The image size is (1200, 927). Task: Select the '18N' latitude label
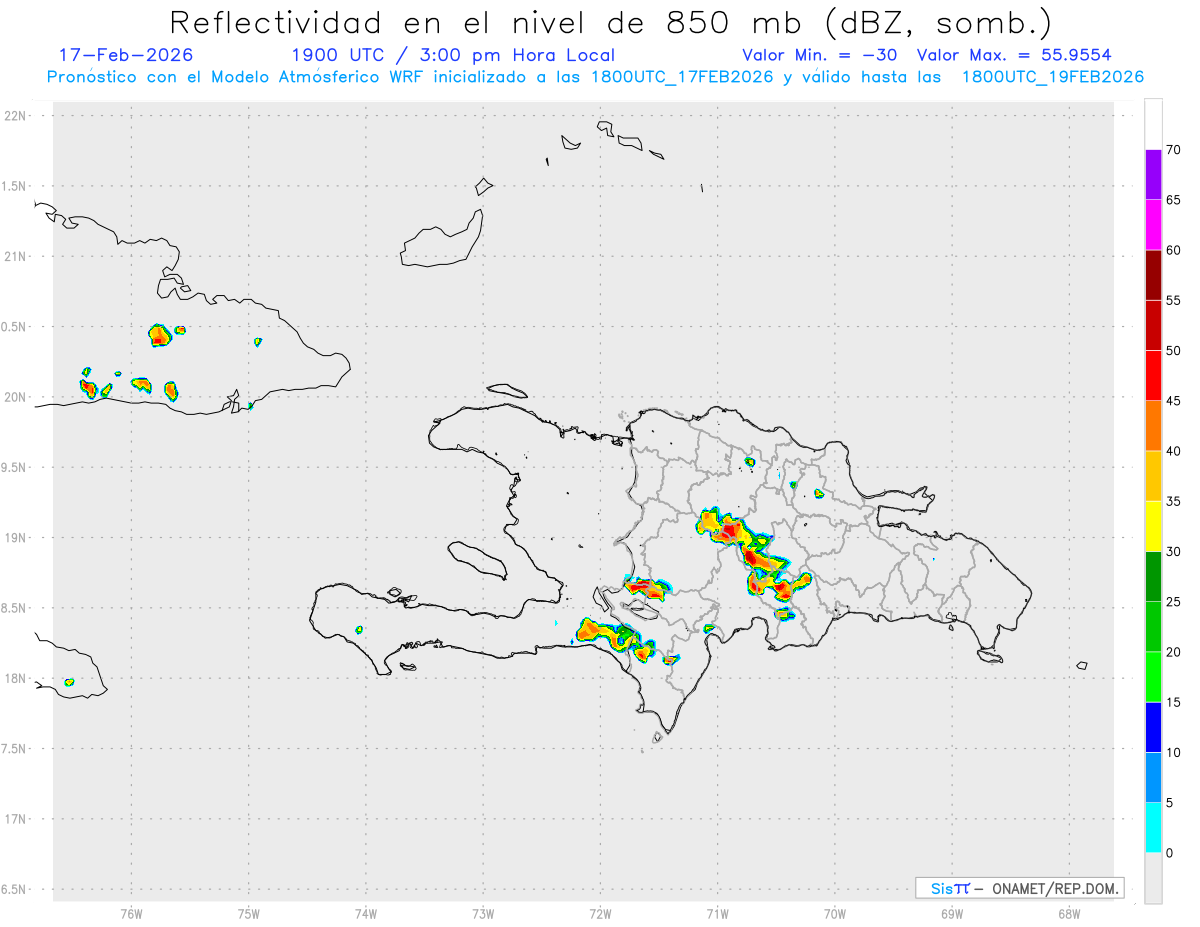(x=16, y=678)
